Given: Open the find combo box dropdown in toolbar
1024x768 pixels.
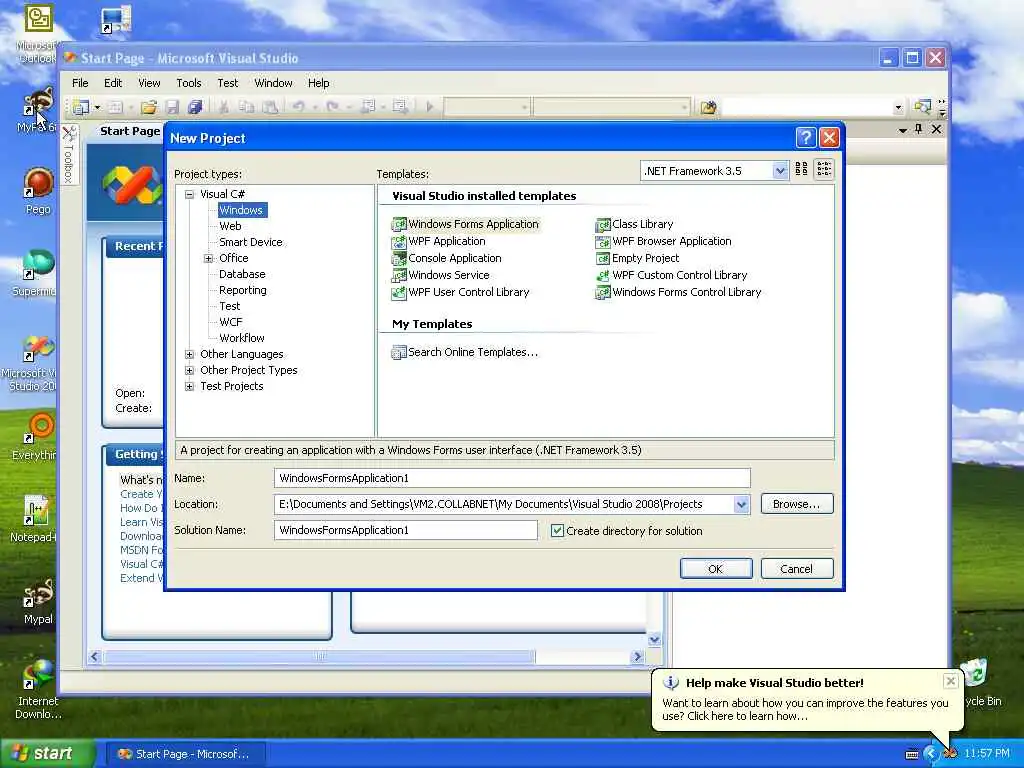Looking at the screenshot, I should [x=899, y=107].
